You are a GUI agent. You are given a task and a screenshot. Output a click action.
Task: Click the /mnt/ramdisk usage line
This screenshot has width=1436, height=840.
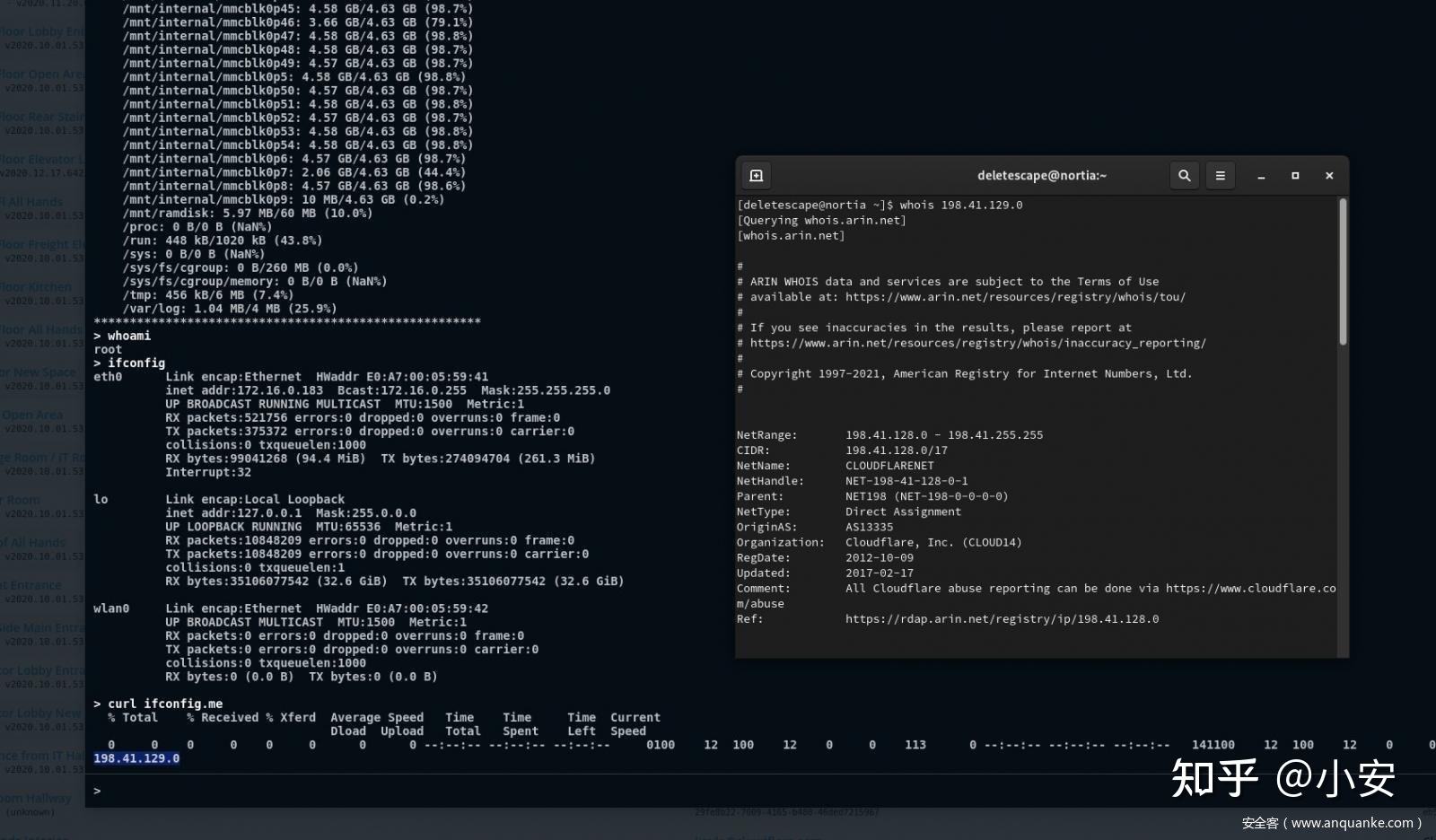click(248, 214)
